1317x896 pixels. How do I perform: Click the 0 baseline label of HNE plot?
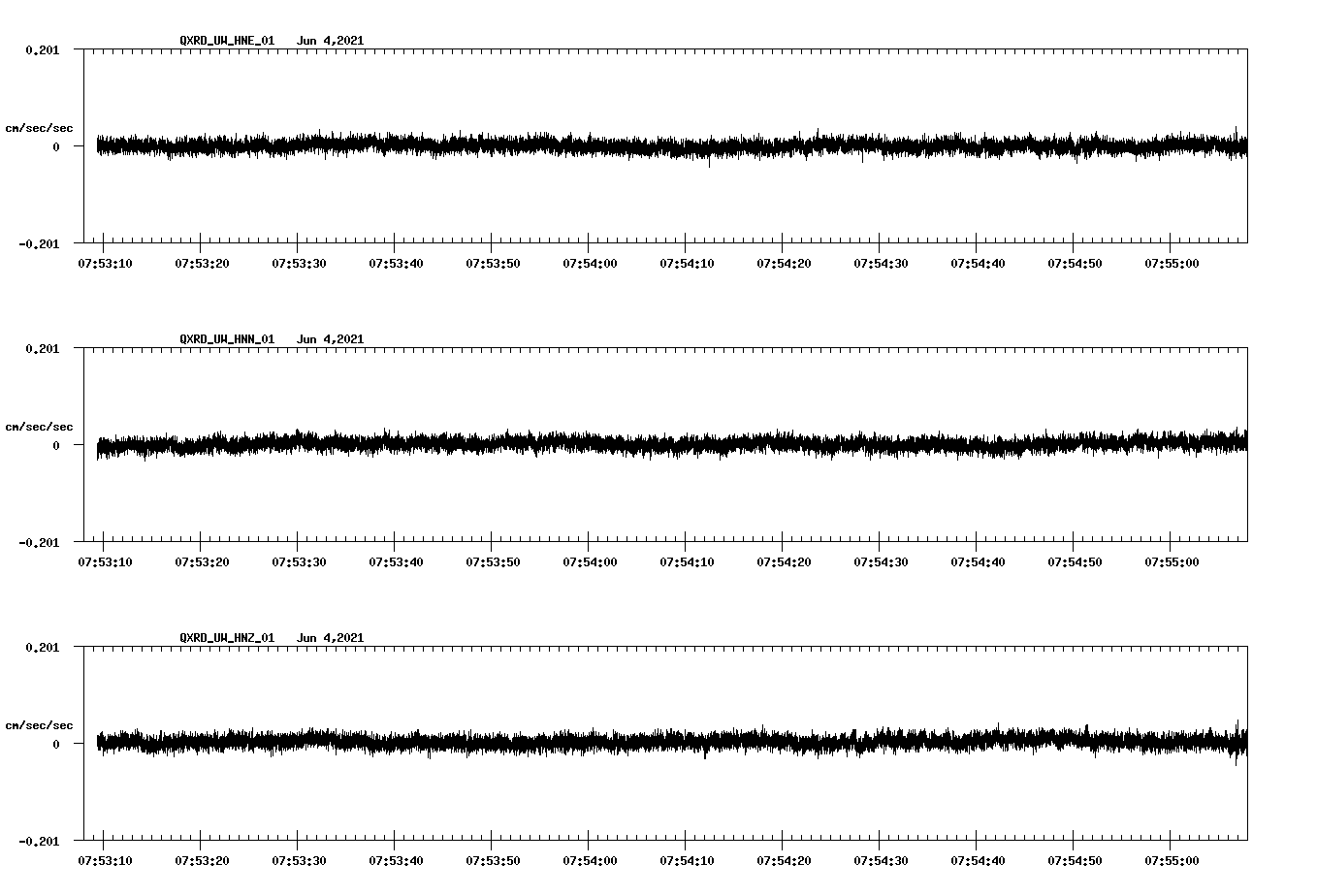56,146
